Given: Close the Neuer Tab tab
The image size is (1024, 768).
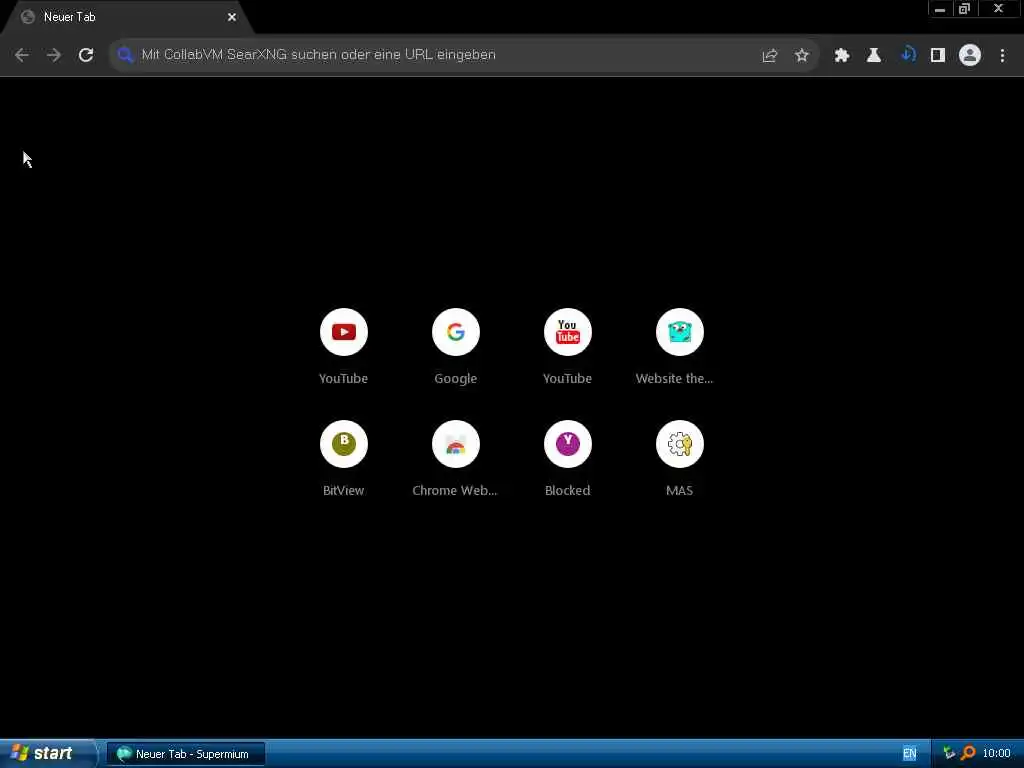Looking at the screenshot, I should click(x=232, y=18).
